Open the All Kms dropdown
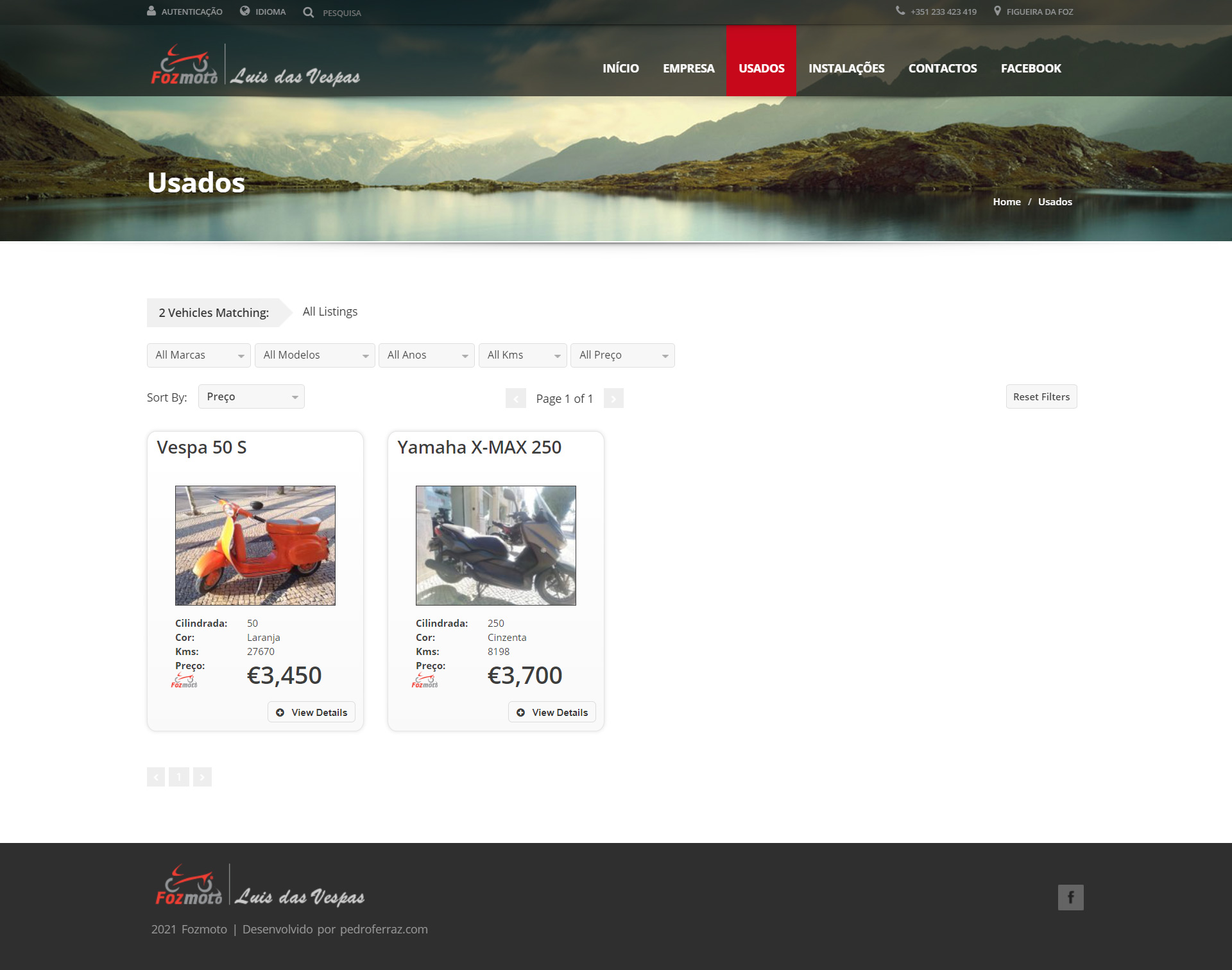 [x=523, y=355]
